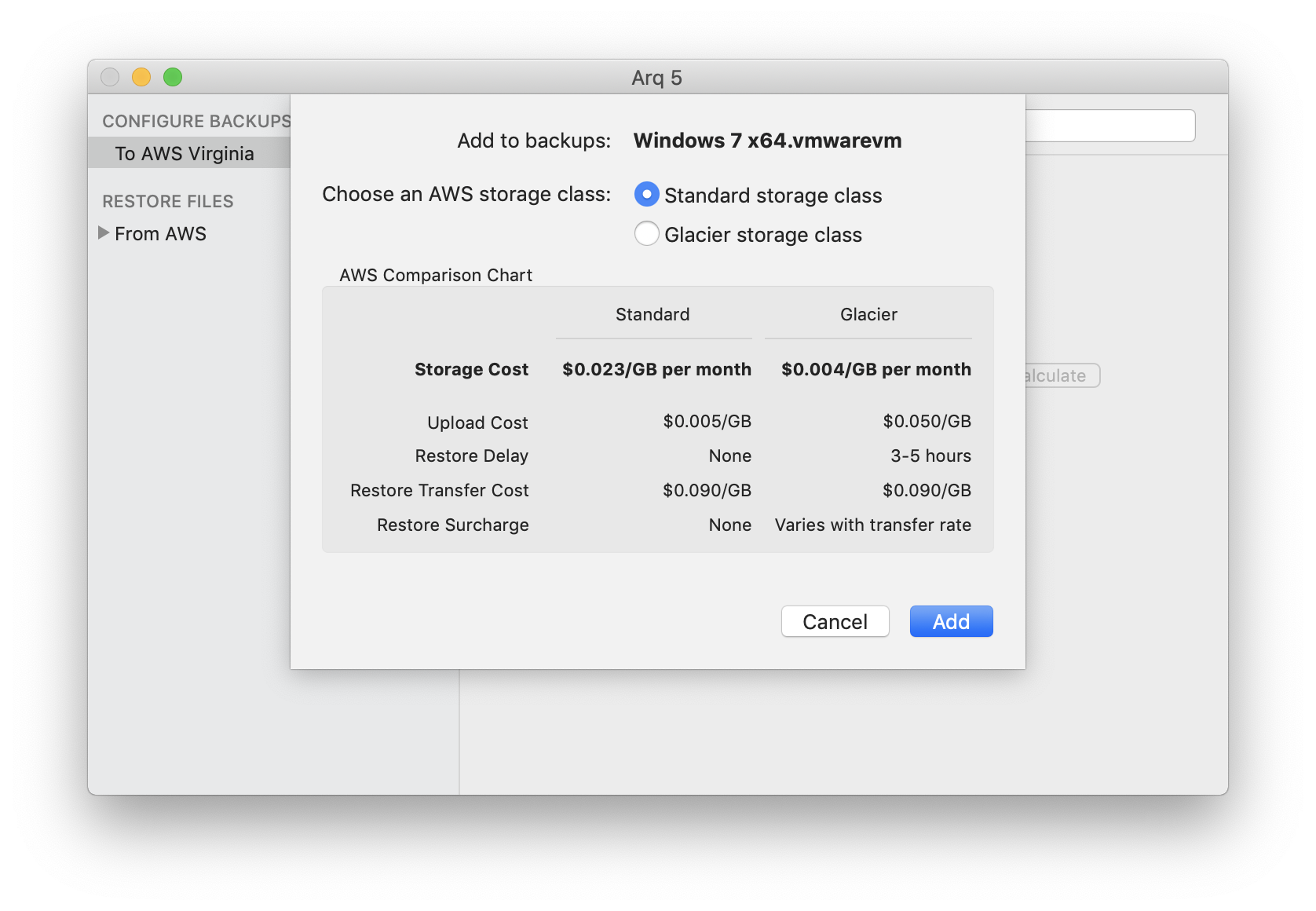The width and height of the screenshot is (1316, 911).
Task: Click the CONFIGURE BACKUPS sidebar header
Action: (196, 121)
